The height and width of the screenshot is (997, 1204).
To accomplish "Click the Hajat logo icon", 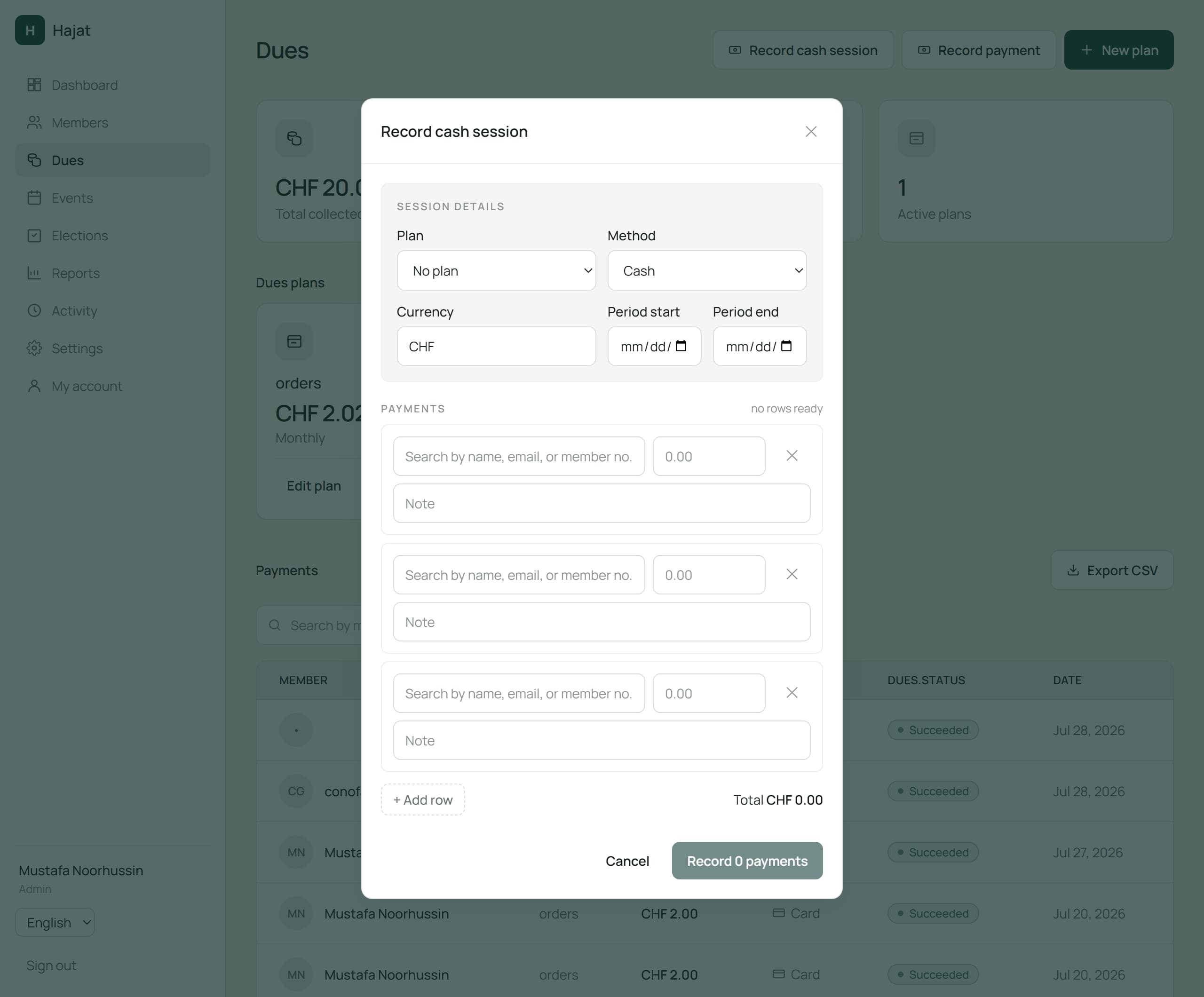I will tap(30, 30).
